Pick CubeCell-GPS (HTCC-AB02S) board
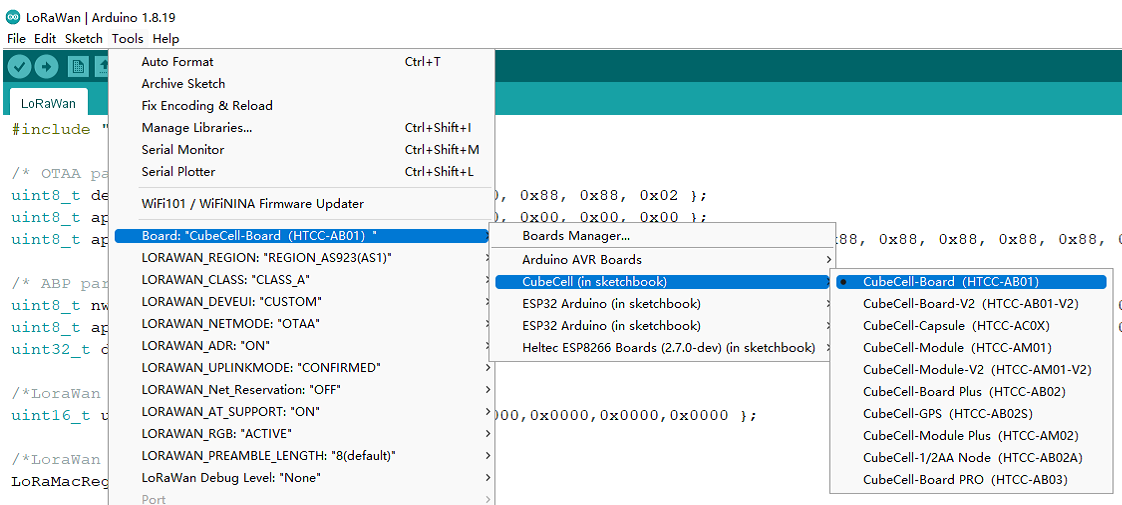Image resolution: width=1122 pixels, height=505 pixels. (x=947, y=414)
